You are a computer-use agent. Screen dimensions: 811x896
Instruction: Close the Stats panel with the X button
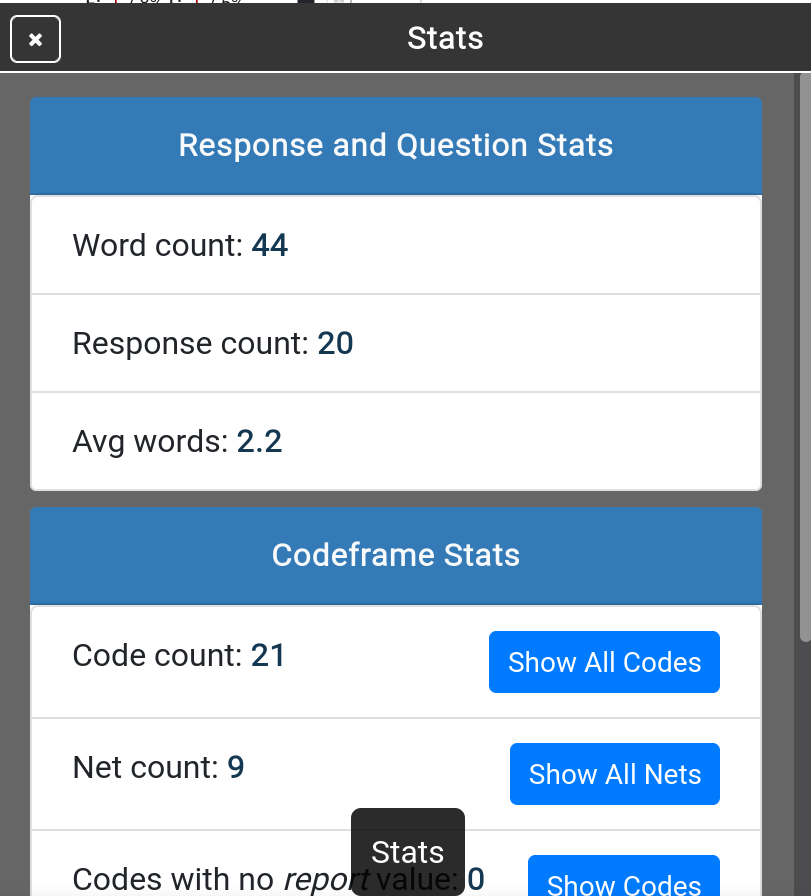coord(35,40)
